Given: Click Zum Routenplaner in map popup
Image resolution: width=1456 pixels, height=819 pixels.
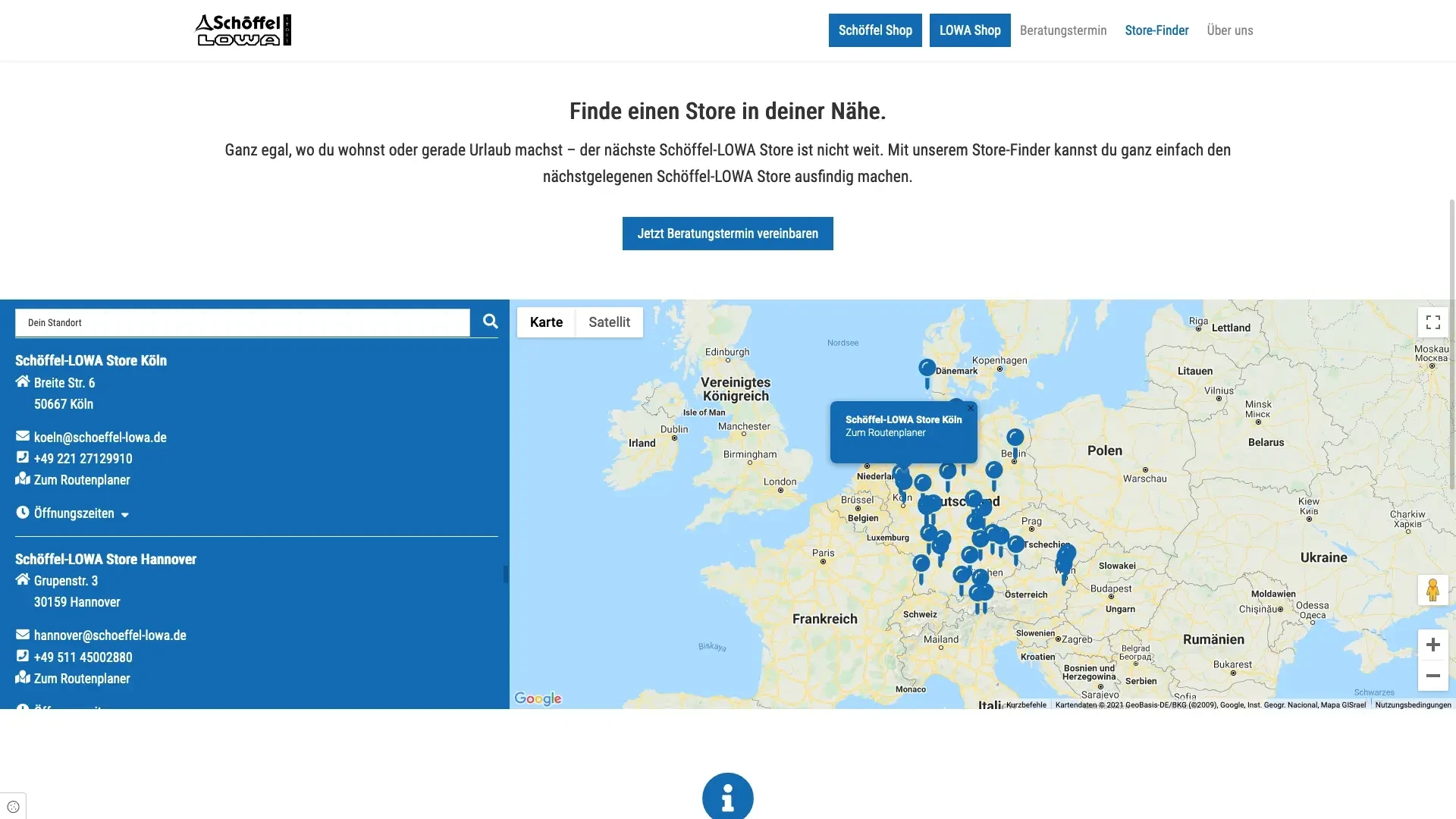Looking at the screenshot, I should click(x=885, y=432).
